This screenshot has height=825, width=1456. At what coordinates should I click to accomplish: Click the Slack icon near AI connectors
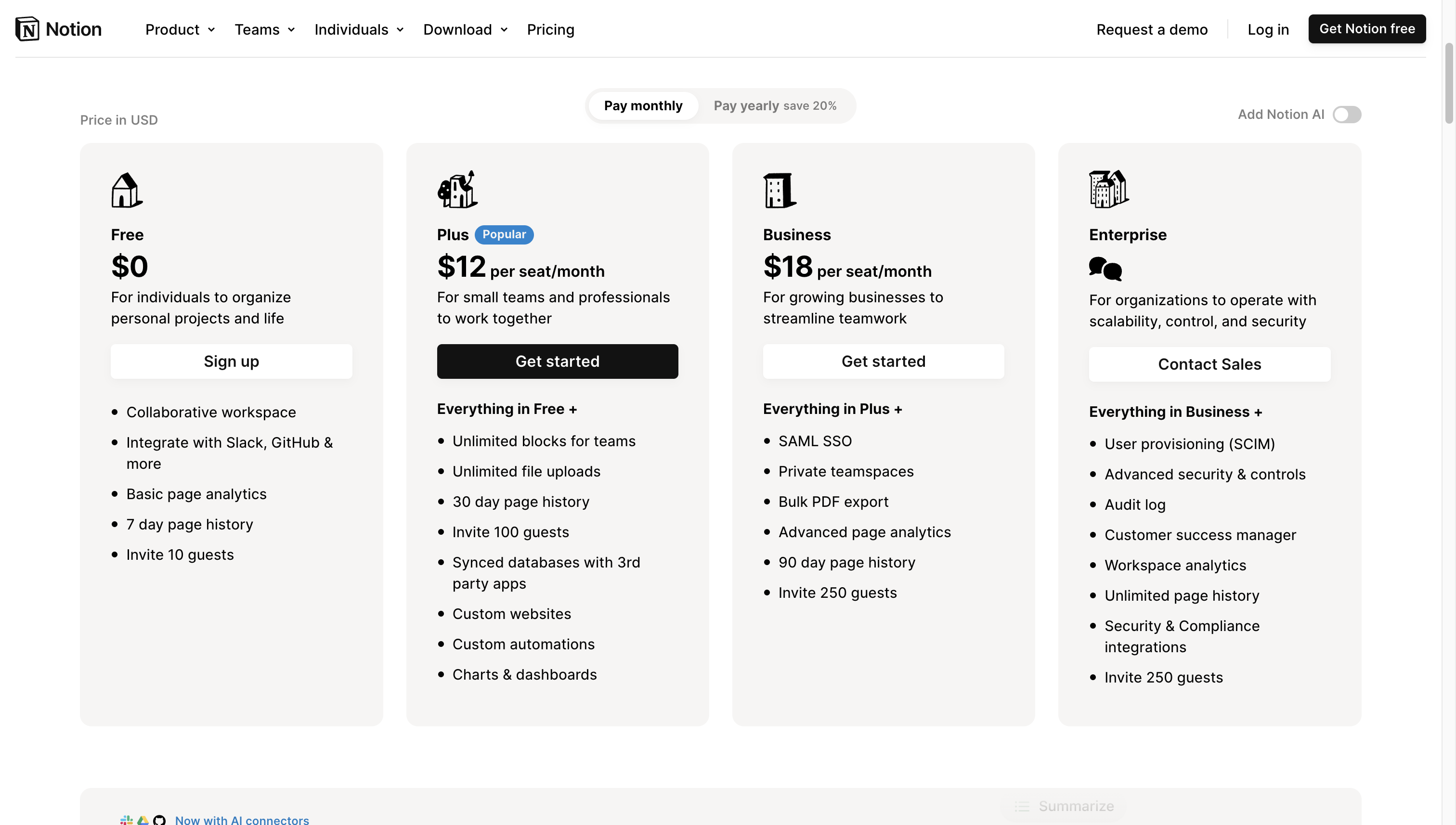point(127,822)
